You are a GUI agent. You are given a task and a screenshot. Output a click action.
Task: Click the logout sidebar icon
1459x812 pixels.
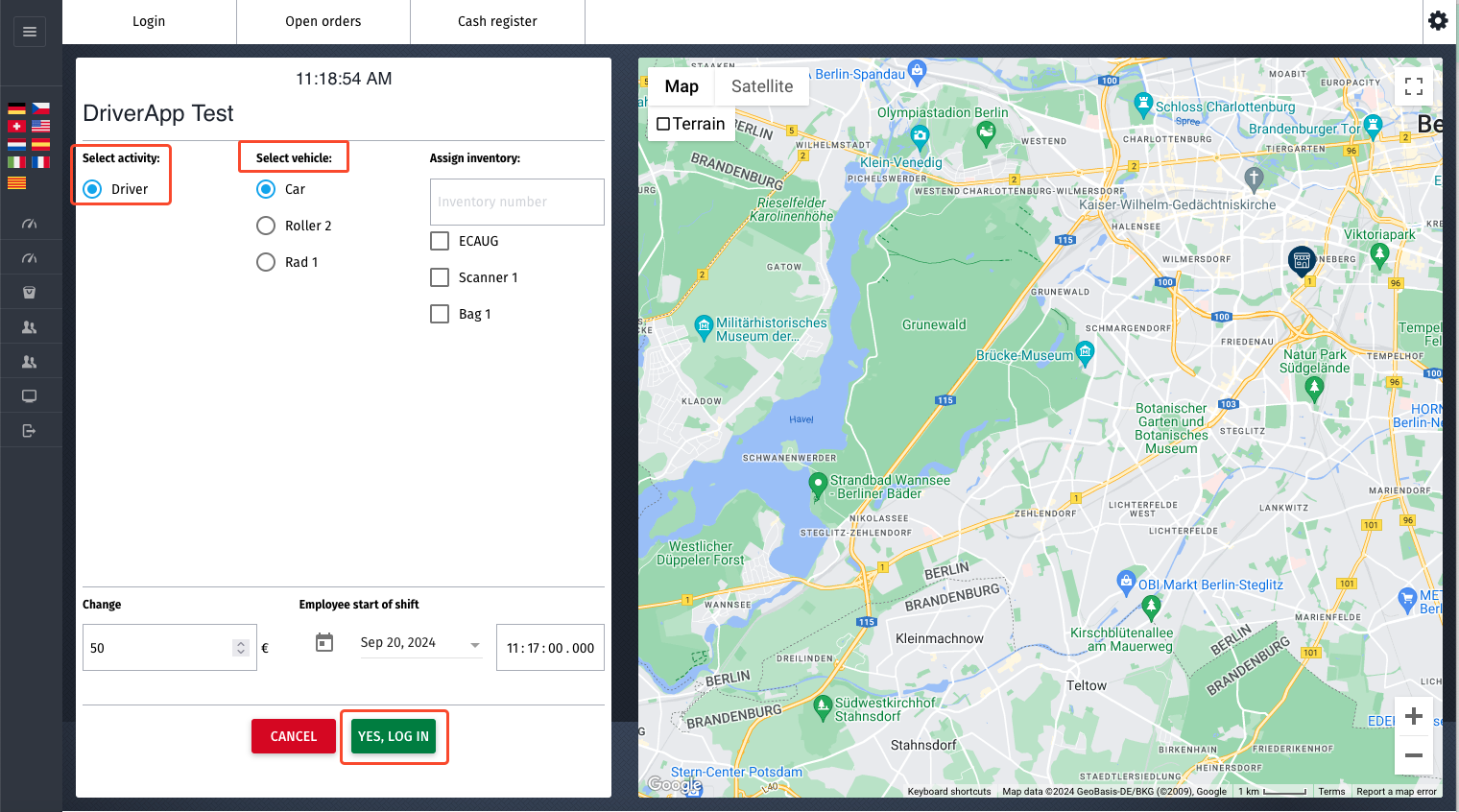[30, 431]
